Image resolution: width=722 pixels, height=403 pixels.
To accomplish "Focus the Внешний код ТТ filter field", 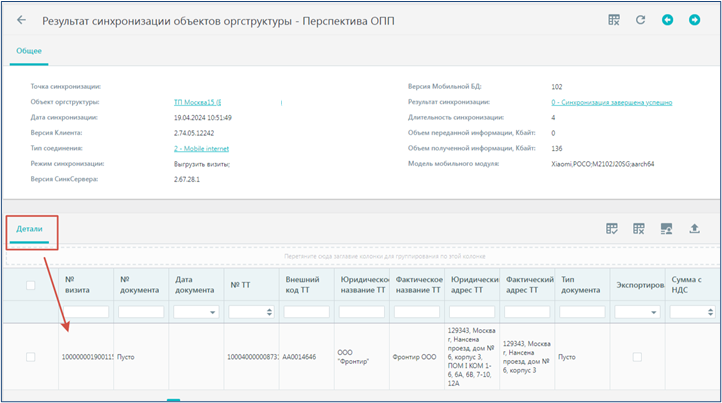I will tap(307, 312).
